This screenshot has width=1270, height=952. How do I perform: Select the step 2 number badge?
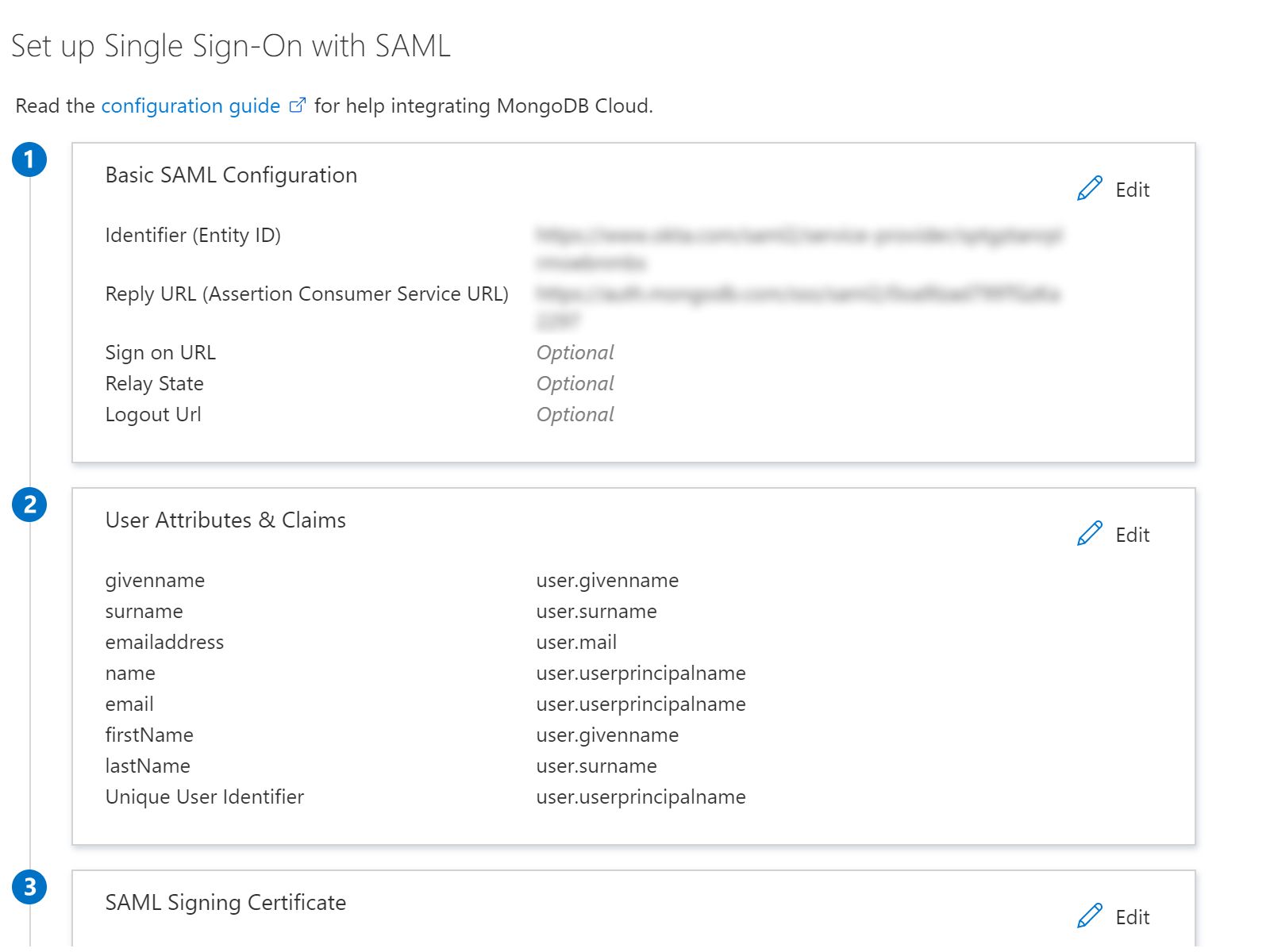click(x=29, y=505)
